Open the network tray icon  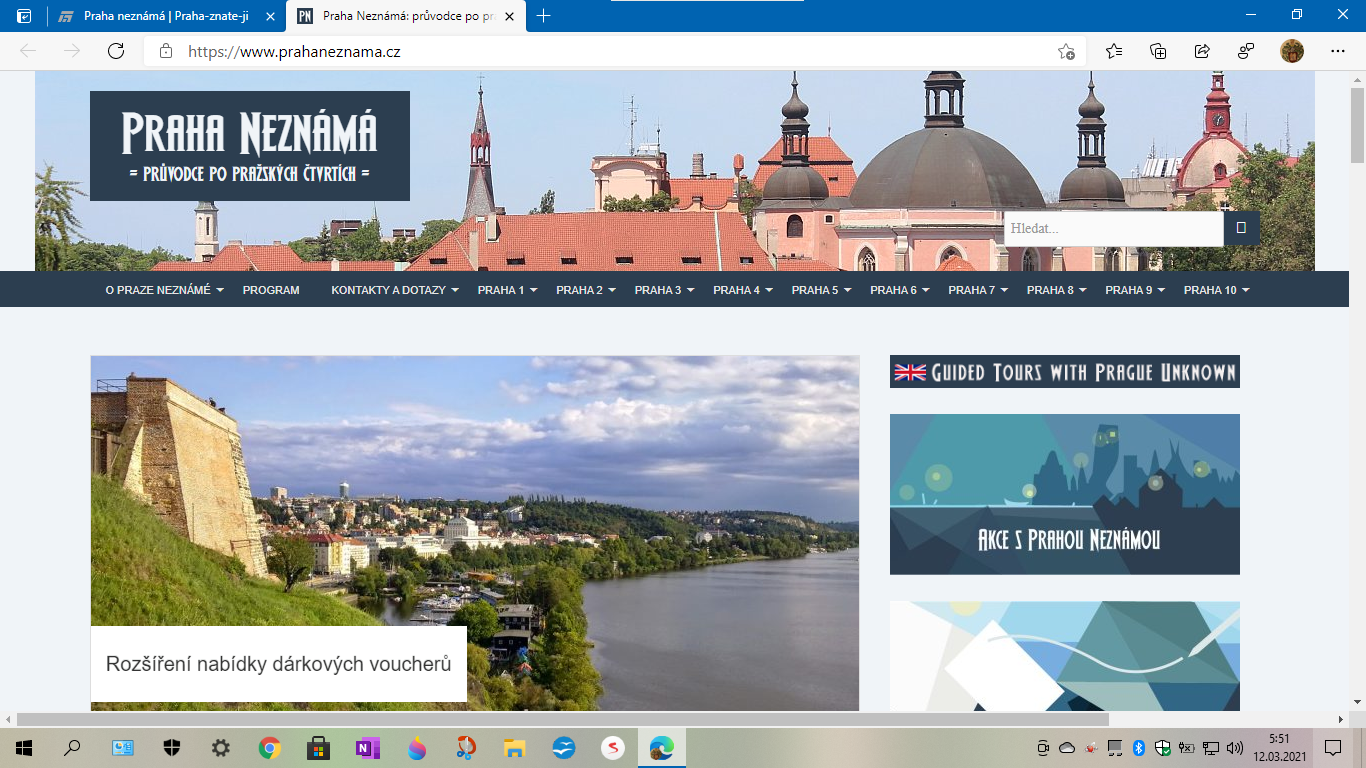pos(1210,748)
